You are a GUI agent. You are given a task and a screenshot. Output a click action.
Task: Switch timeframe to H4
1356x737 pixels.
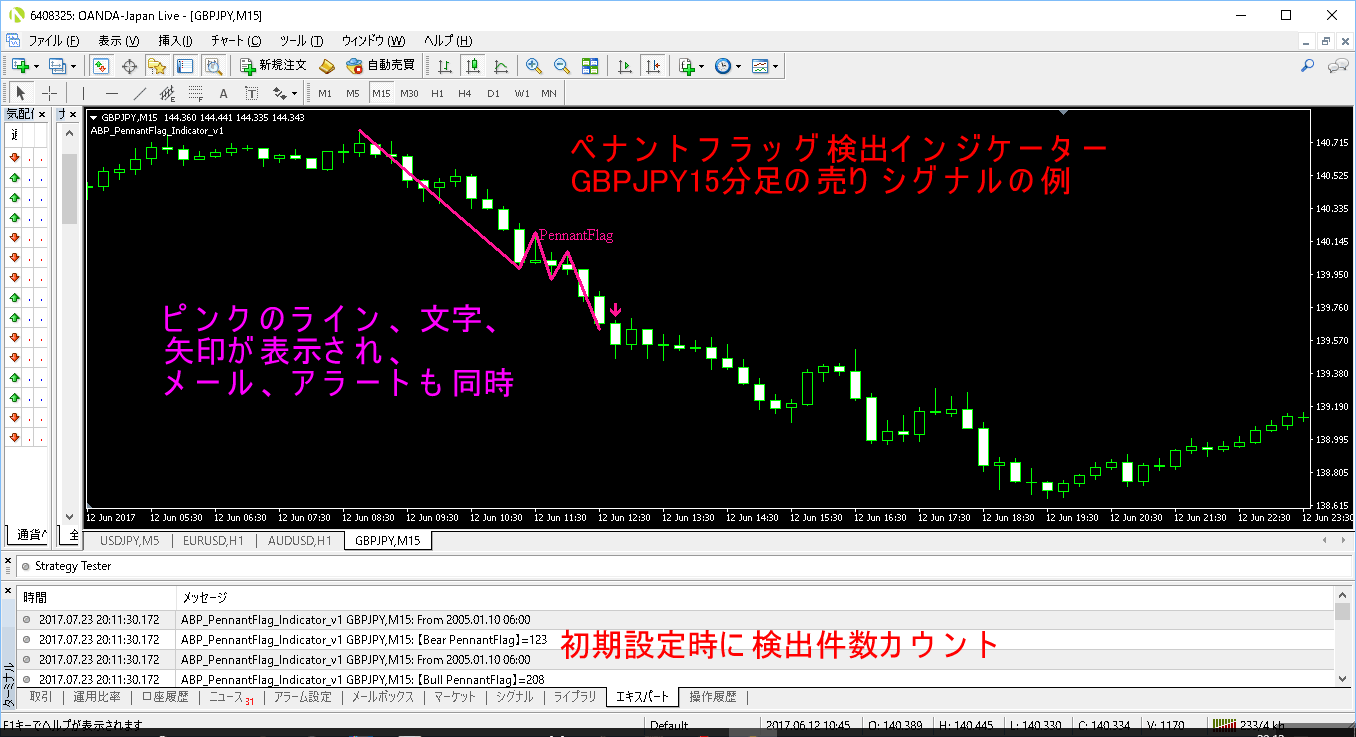pyautogui.click(x=465, y=93)
